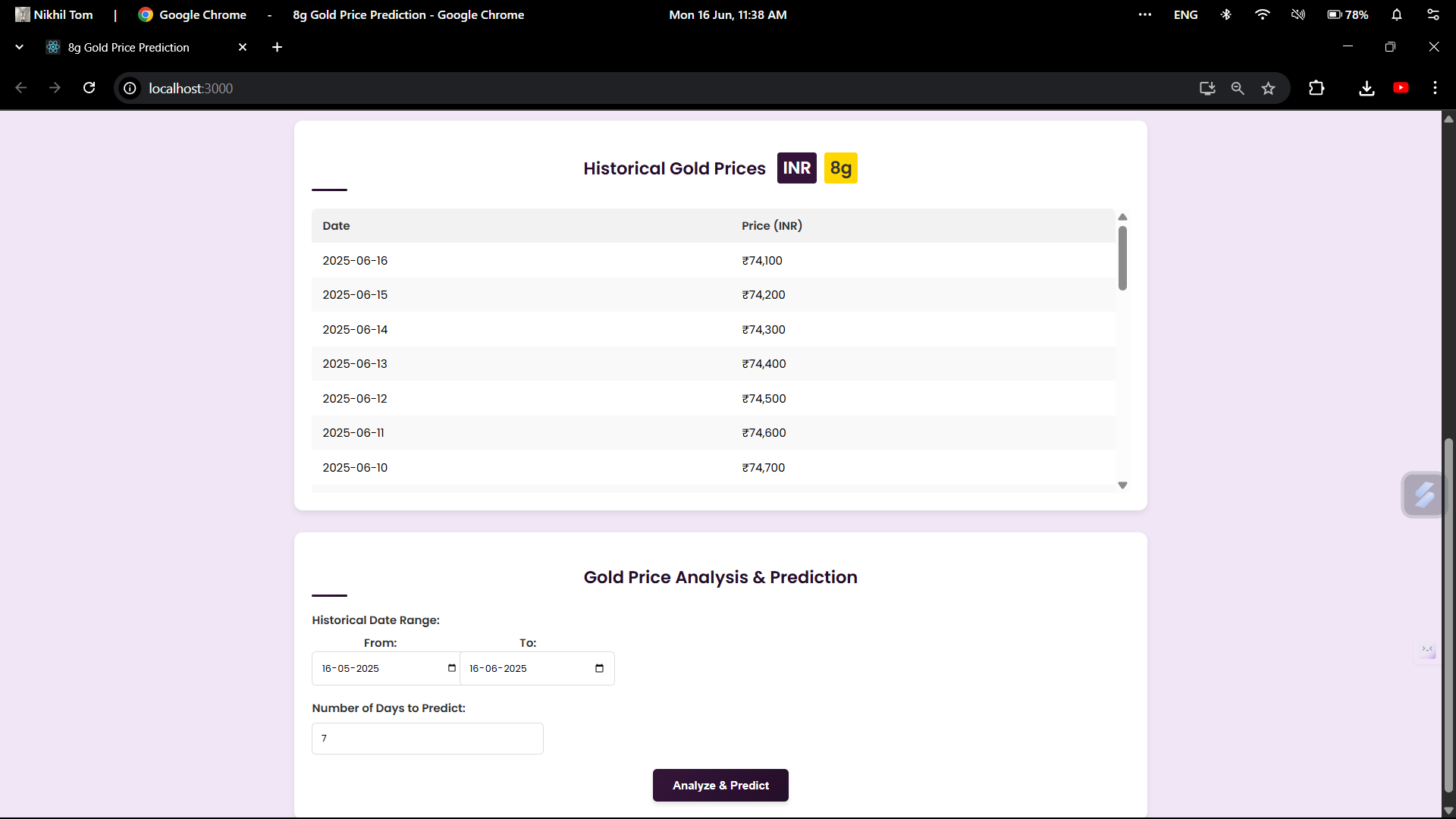Bookmark this tab with star icon
Viewport: 1456px width, 819px height.
1268,89
